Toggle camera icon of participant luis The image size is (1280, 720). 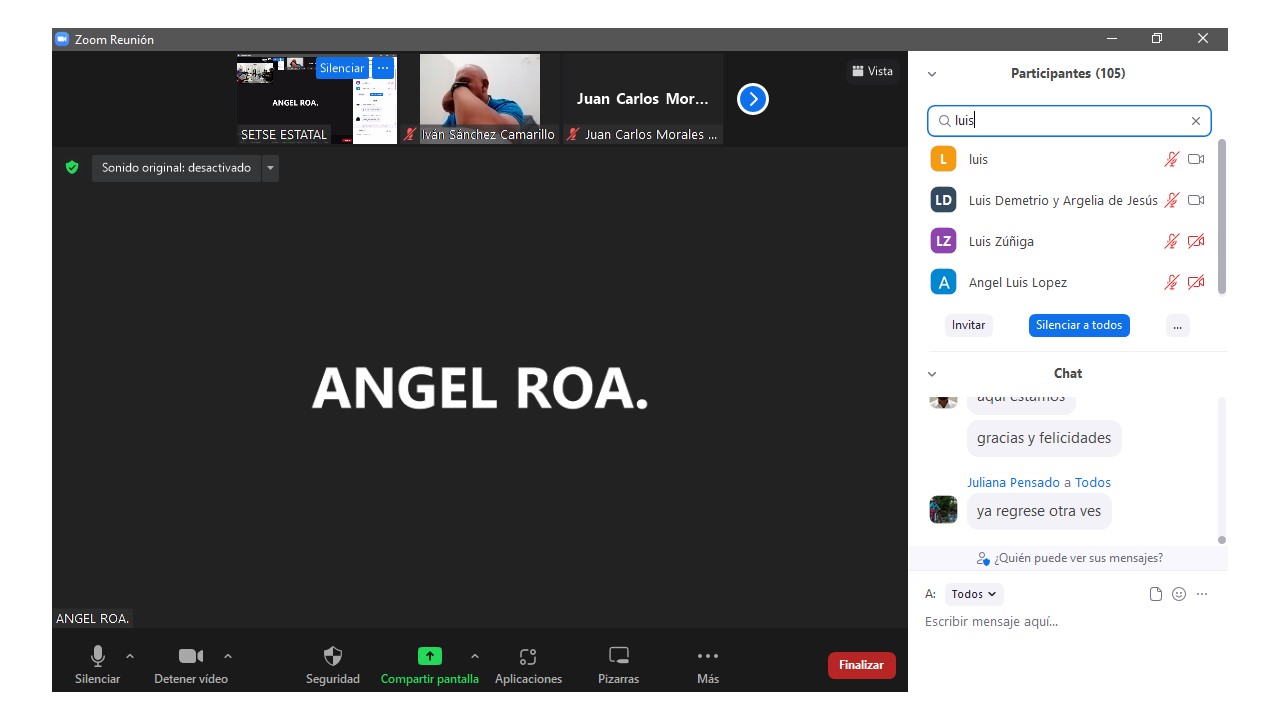[1195, 159]
